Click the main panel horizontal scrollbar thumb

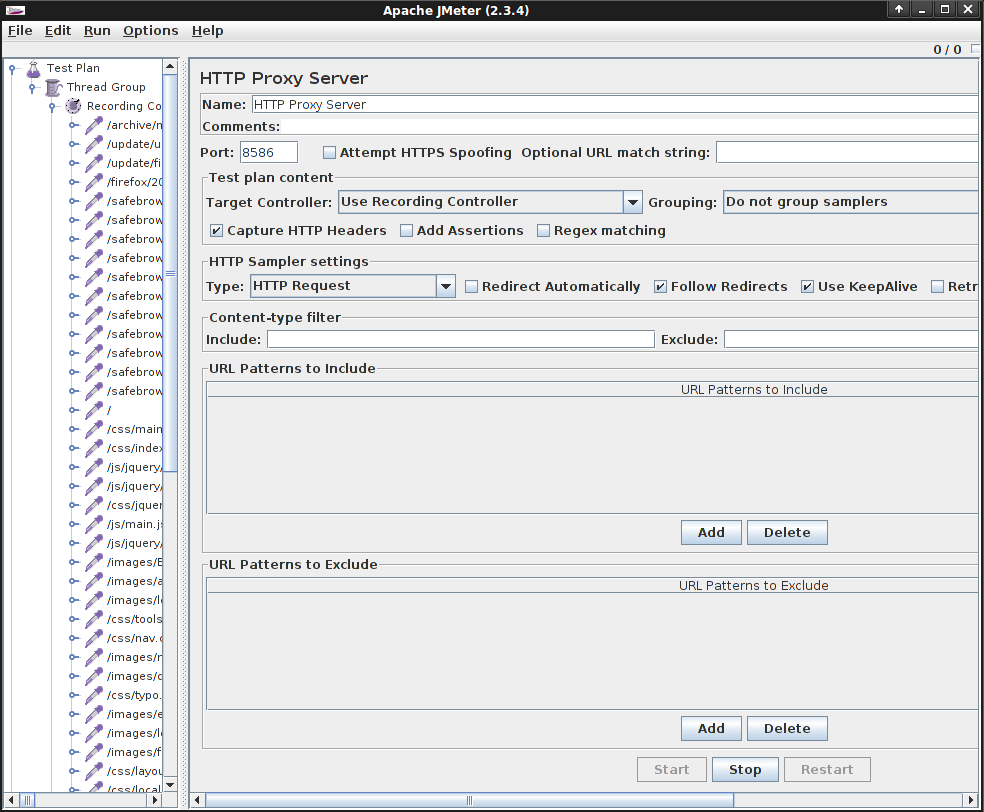[469, 800]
